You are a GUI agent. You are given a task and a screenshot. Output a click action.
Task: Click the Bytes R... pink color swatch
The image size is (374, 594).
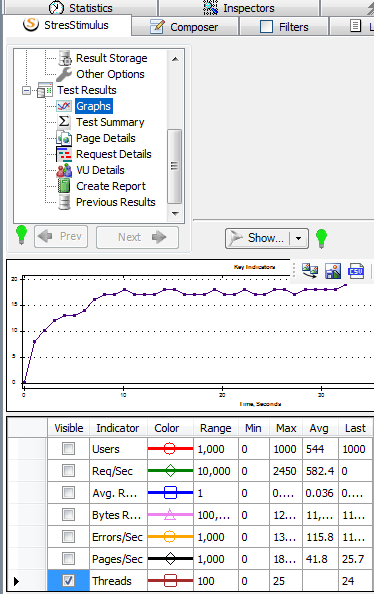click(x=170, y=514)
